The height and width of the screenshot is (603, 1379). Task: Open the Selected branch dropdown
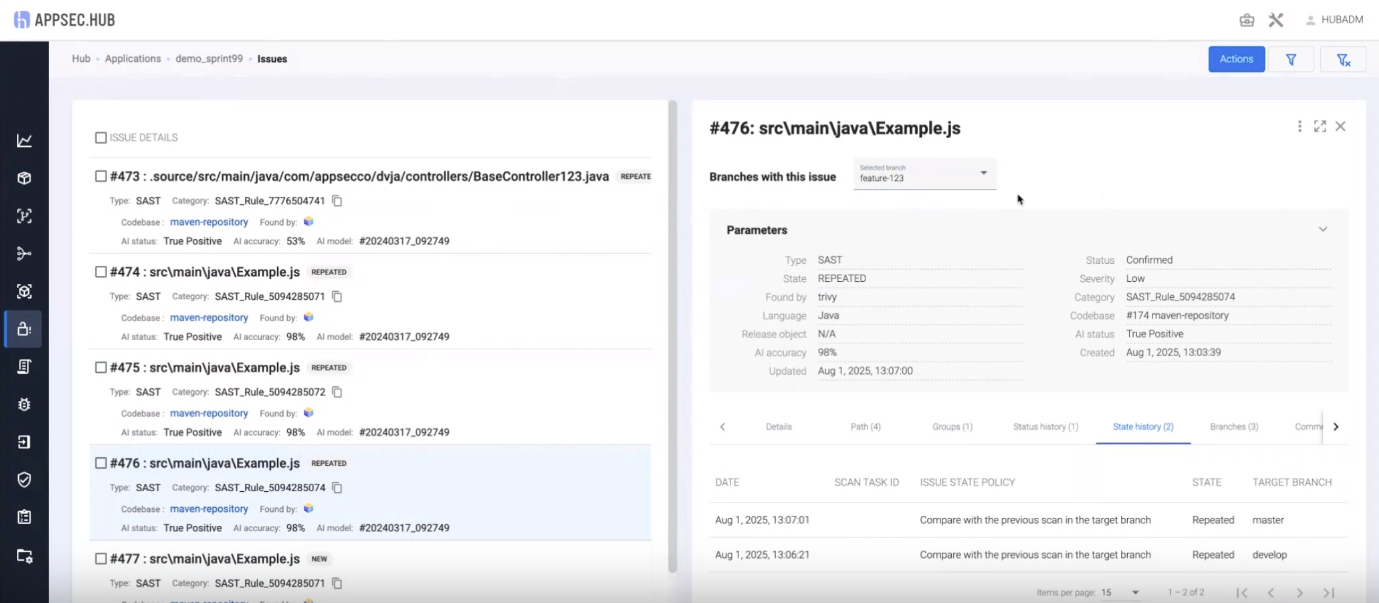924,174
